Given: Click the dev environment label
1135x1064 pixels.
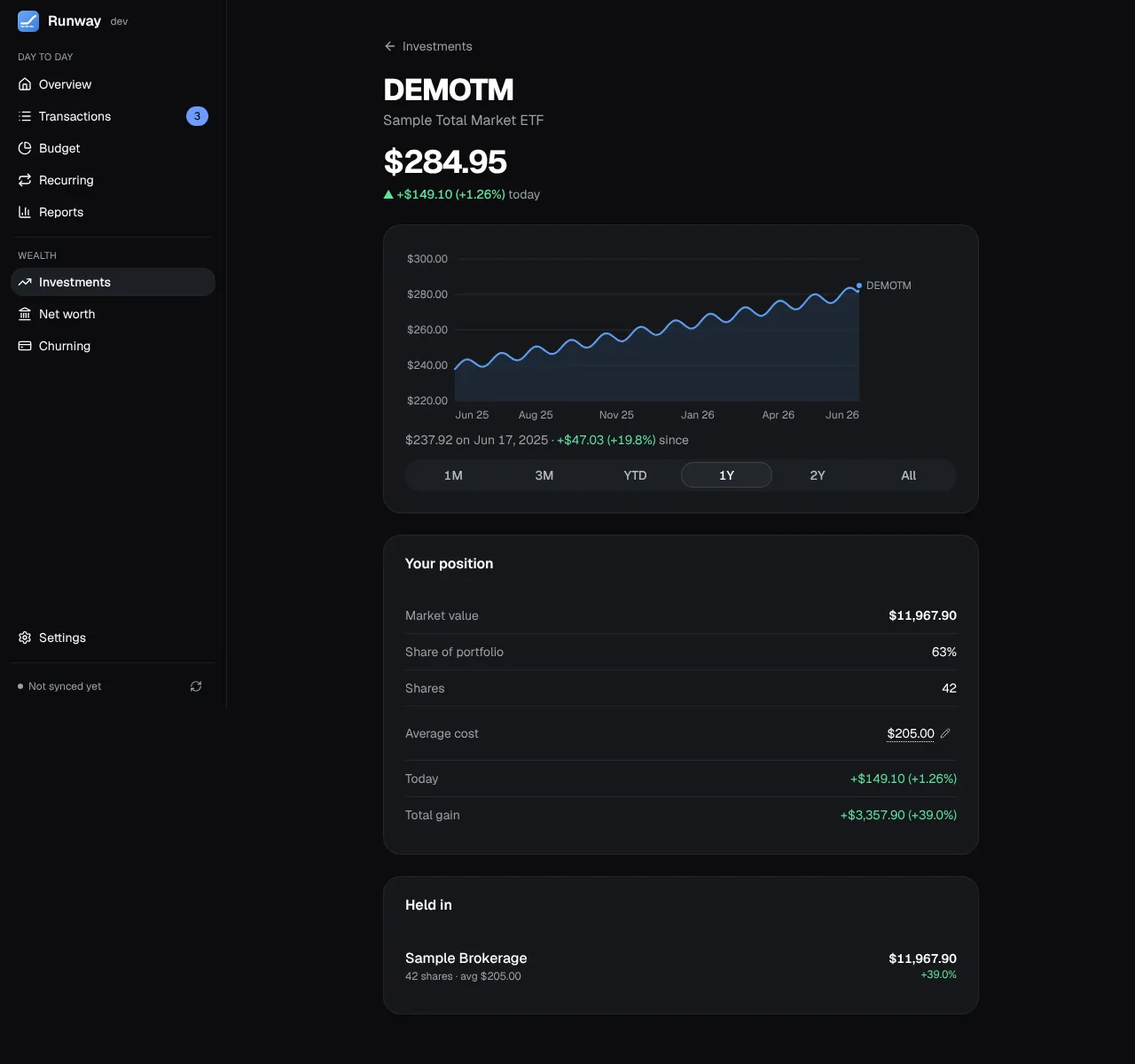Looking at the screenshot, I should [x=119, y=21].
